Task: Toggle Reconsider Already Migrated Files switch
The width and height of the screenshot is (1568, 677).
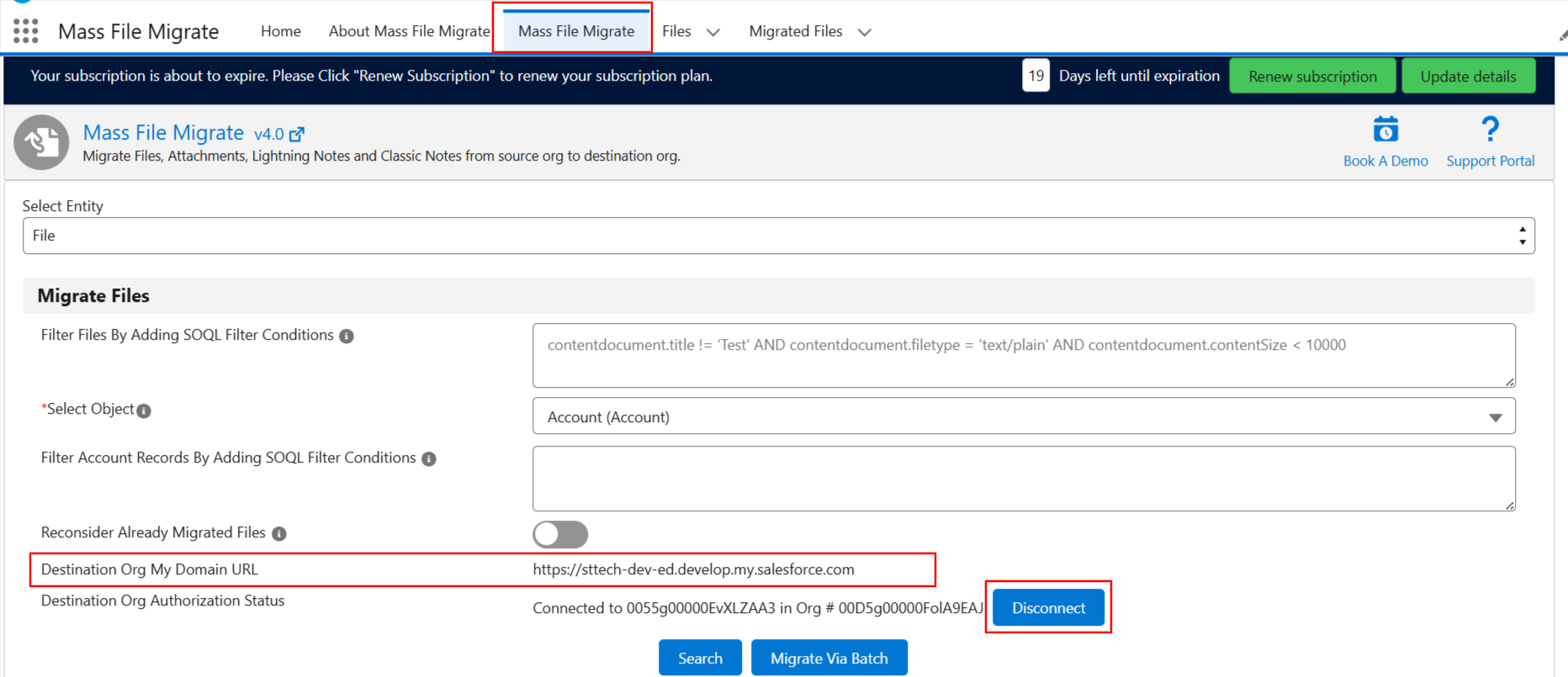Action: click(x=560, y=534)
